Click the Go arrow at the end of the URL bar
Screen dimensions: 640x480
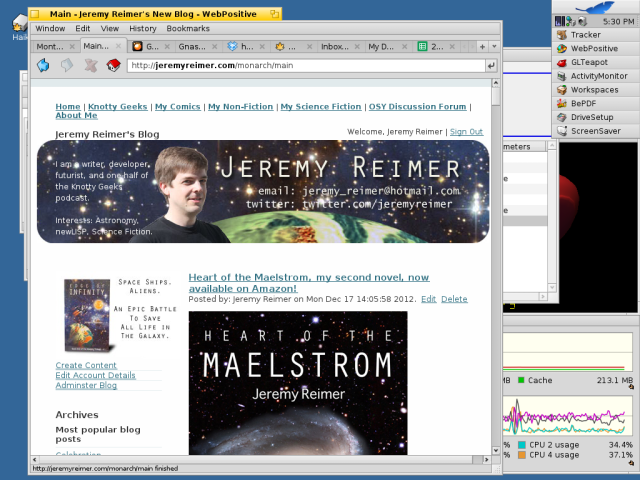pos(491,65)
